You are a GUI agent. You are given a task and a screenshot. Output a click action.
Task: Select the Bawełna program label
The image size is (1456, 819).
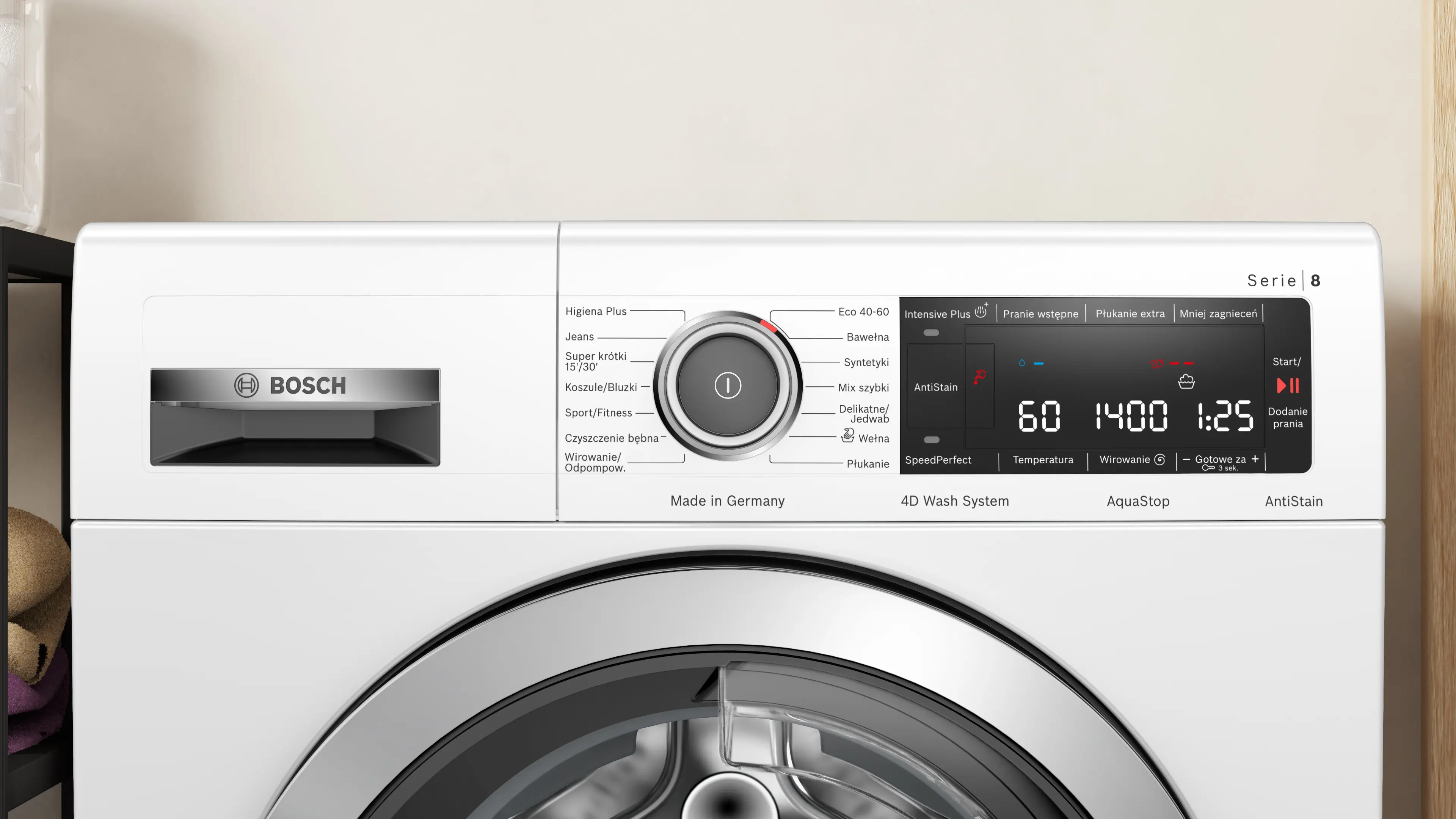point(868,337)
